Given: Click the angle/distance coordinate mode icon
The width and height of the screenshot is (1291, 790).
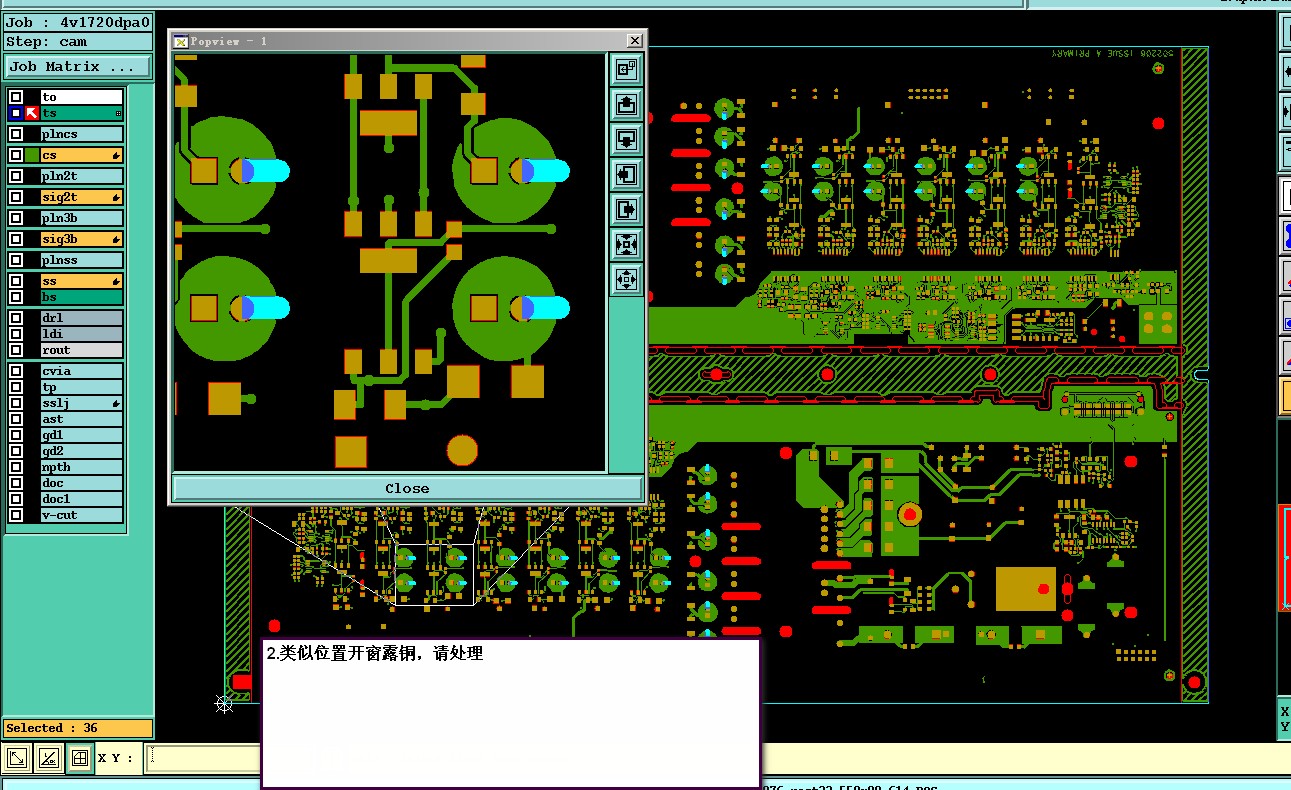Looking at the screenshot, I should click(x=48, y=758).
